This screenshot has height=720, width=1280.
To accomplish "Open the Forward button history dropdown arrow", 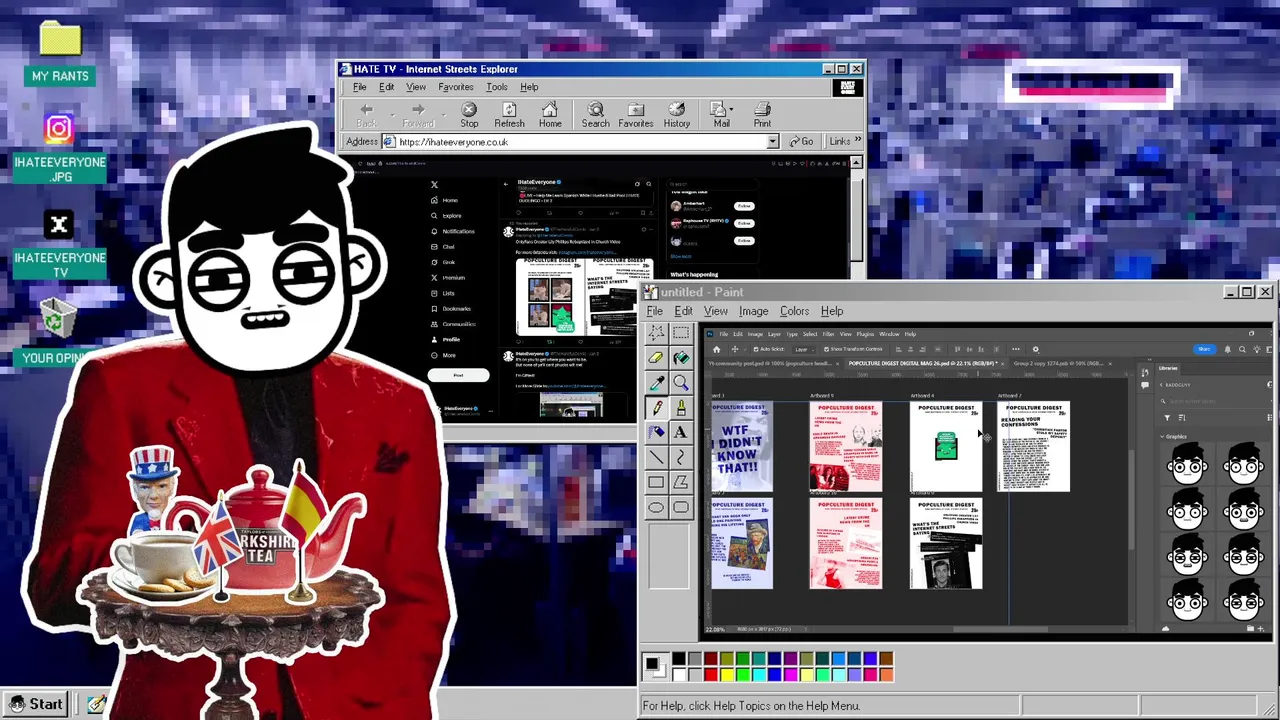I will 444,115.
